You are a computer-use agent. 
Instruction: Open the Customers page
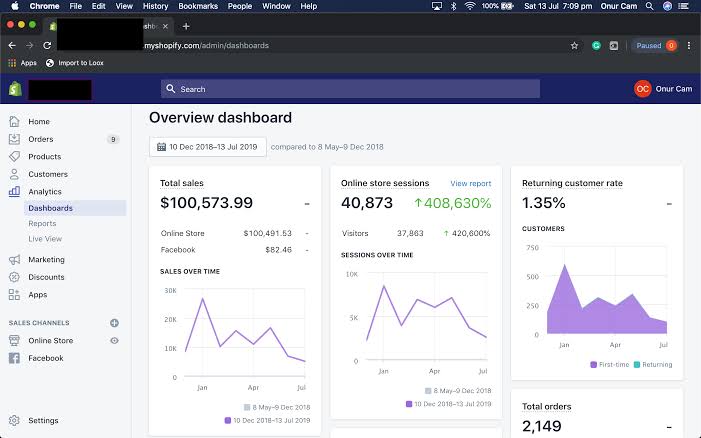click(x=48, y=174)
